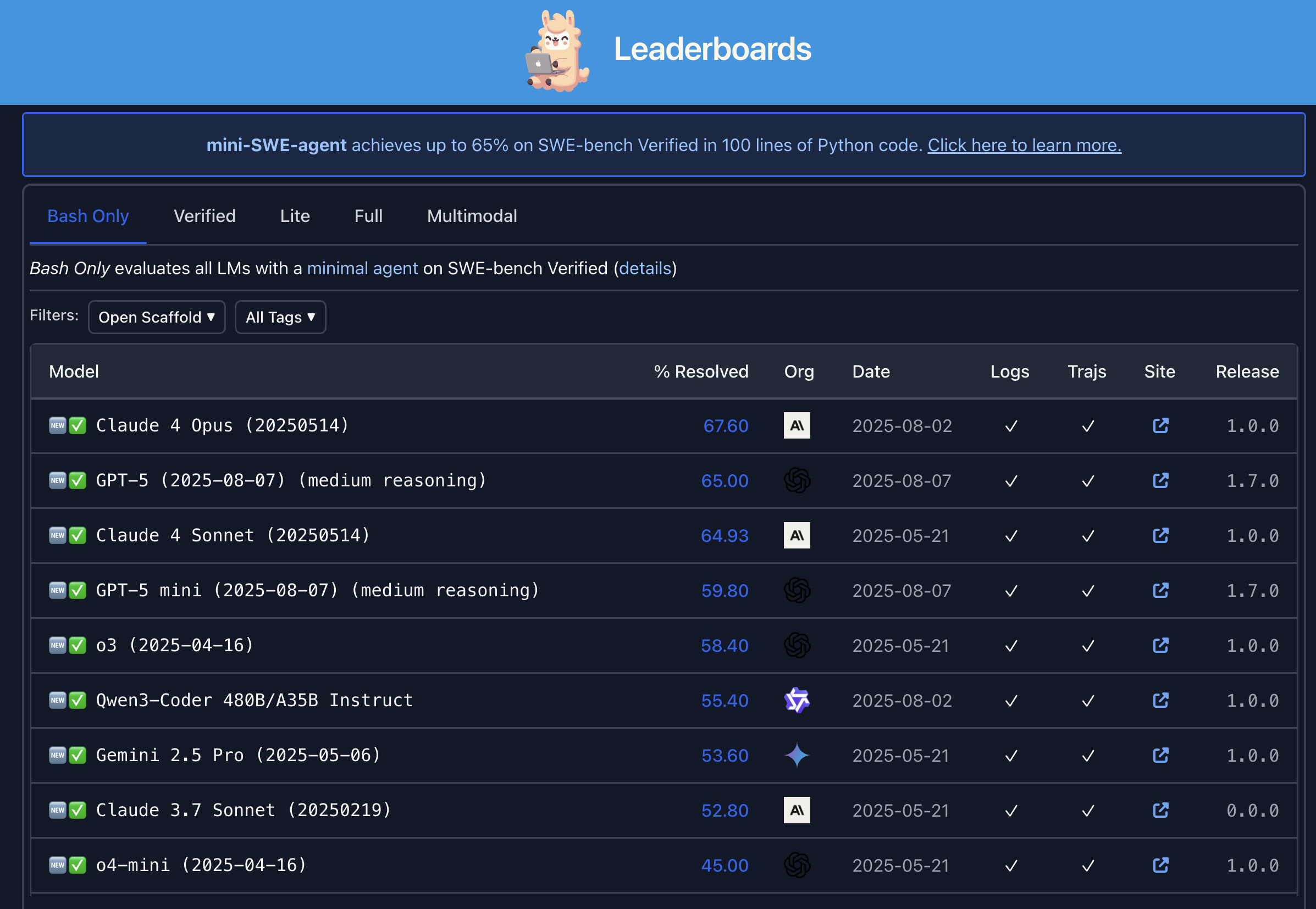Click 'Click here to learn more' link
Screen dimensions: 1316x909
click(x=1024, y=145)
